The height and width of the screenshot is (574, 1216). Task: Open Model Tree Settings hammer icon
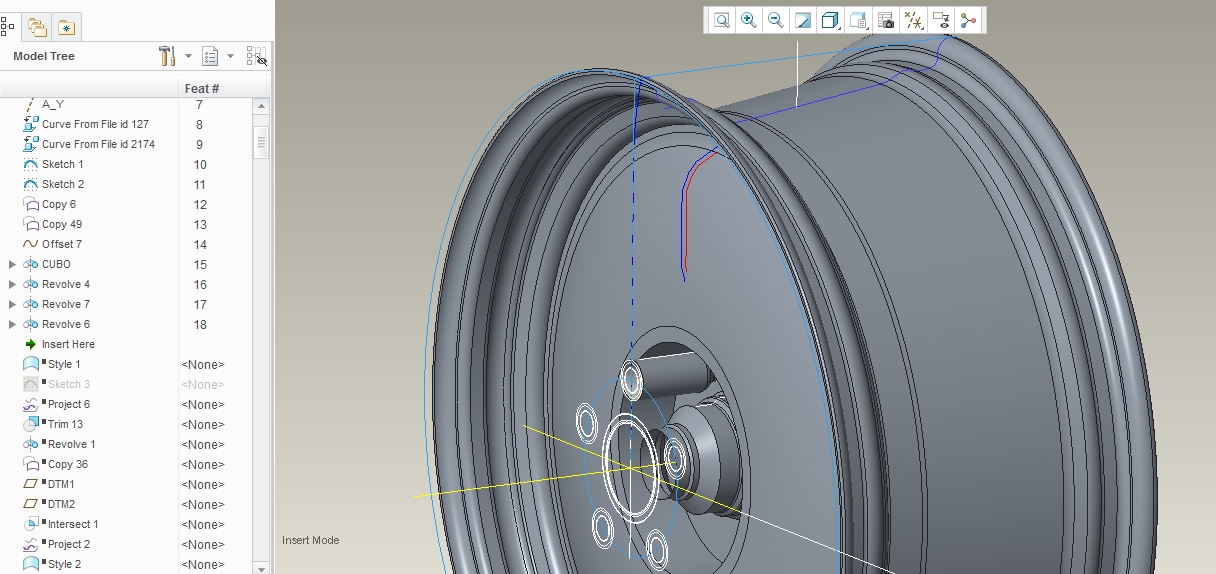[x=167, y=56]
